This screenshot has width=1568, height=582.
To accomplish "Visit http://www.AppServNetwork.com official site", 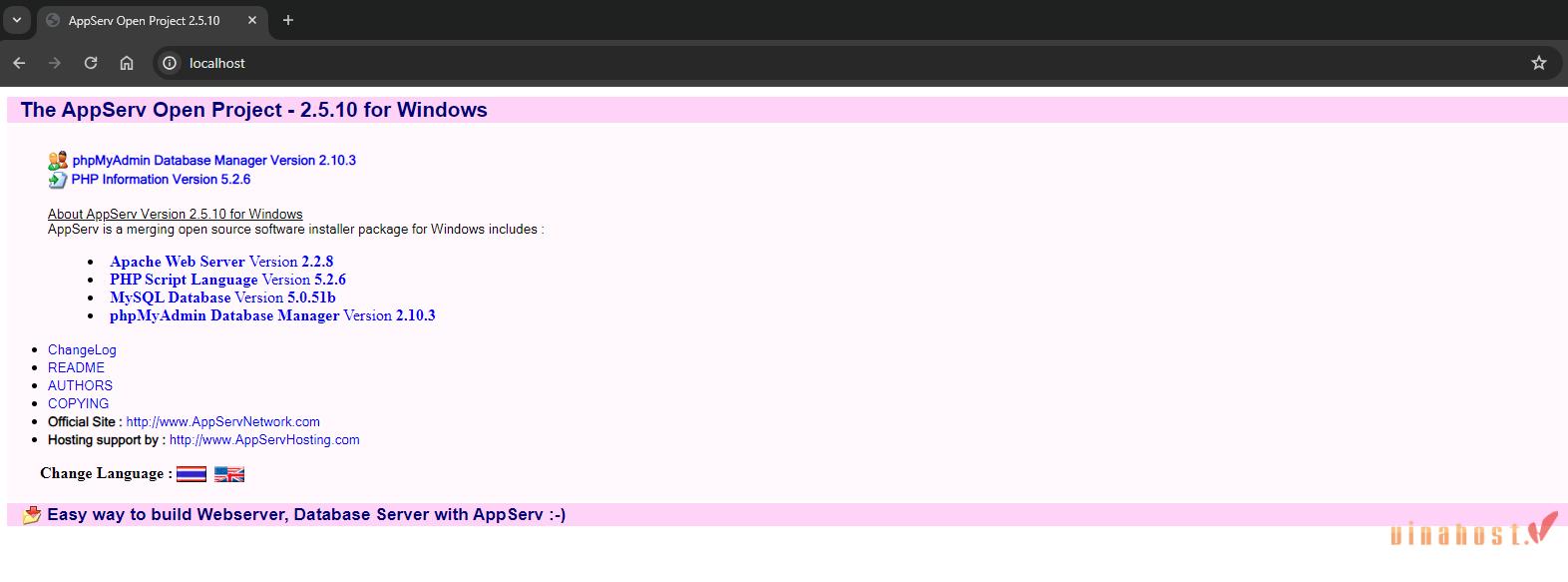I will tap(222, 421).
